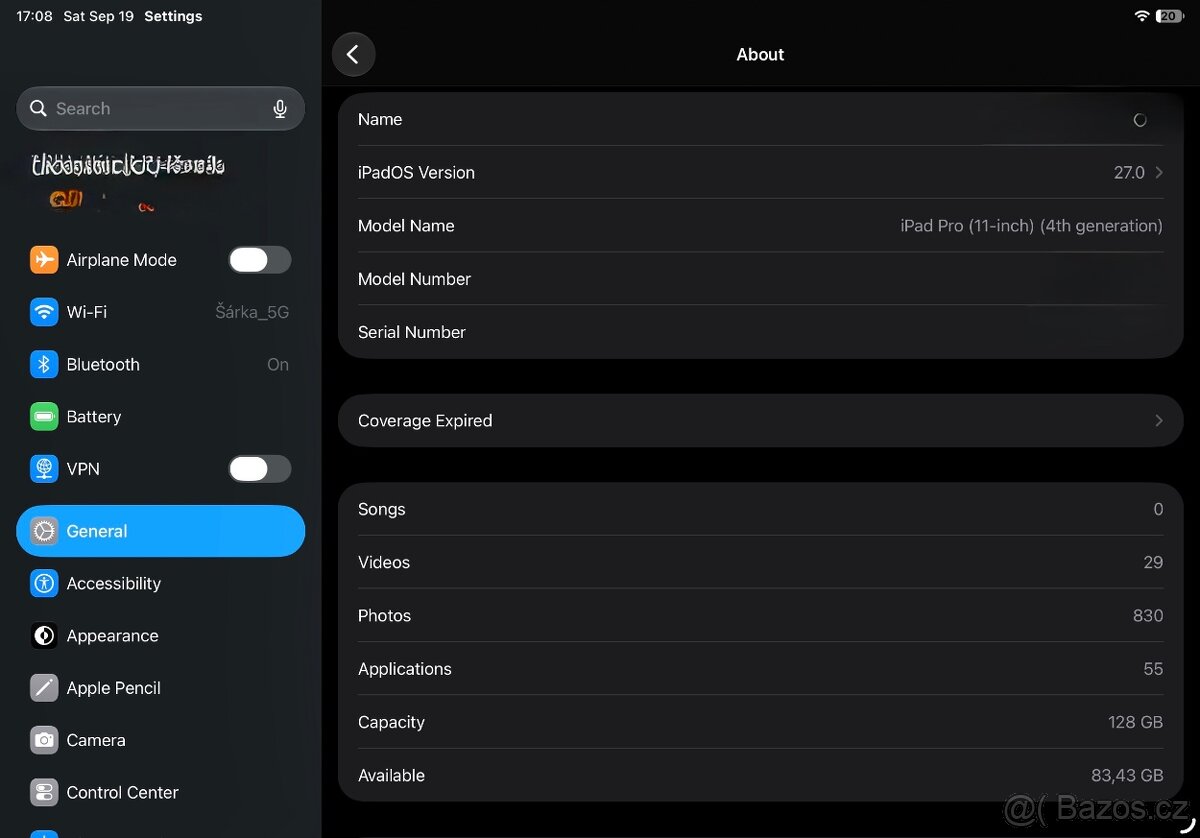This screenshot has width=1200, height=838.
Task: Tap the Photos count '830'
Action: [x=1148, y=616]
